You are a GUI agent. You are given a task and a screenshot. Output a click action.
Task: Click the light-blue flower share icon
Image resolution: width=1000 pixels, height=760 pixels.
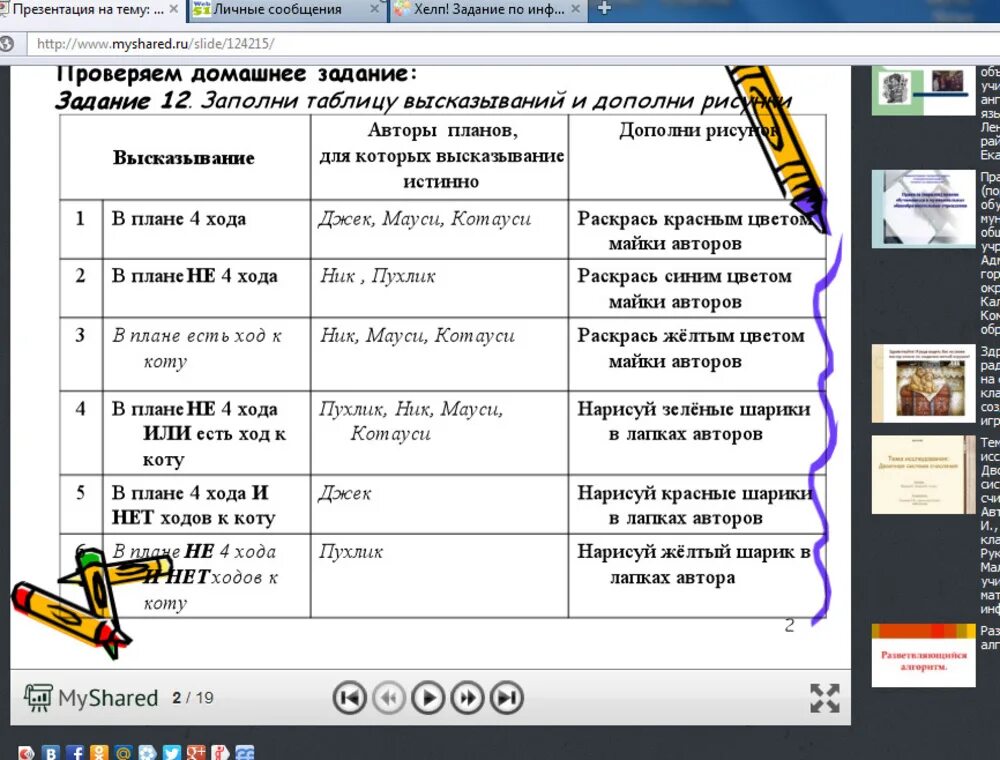coord(147,753)
